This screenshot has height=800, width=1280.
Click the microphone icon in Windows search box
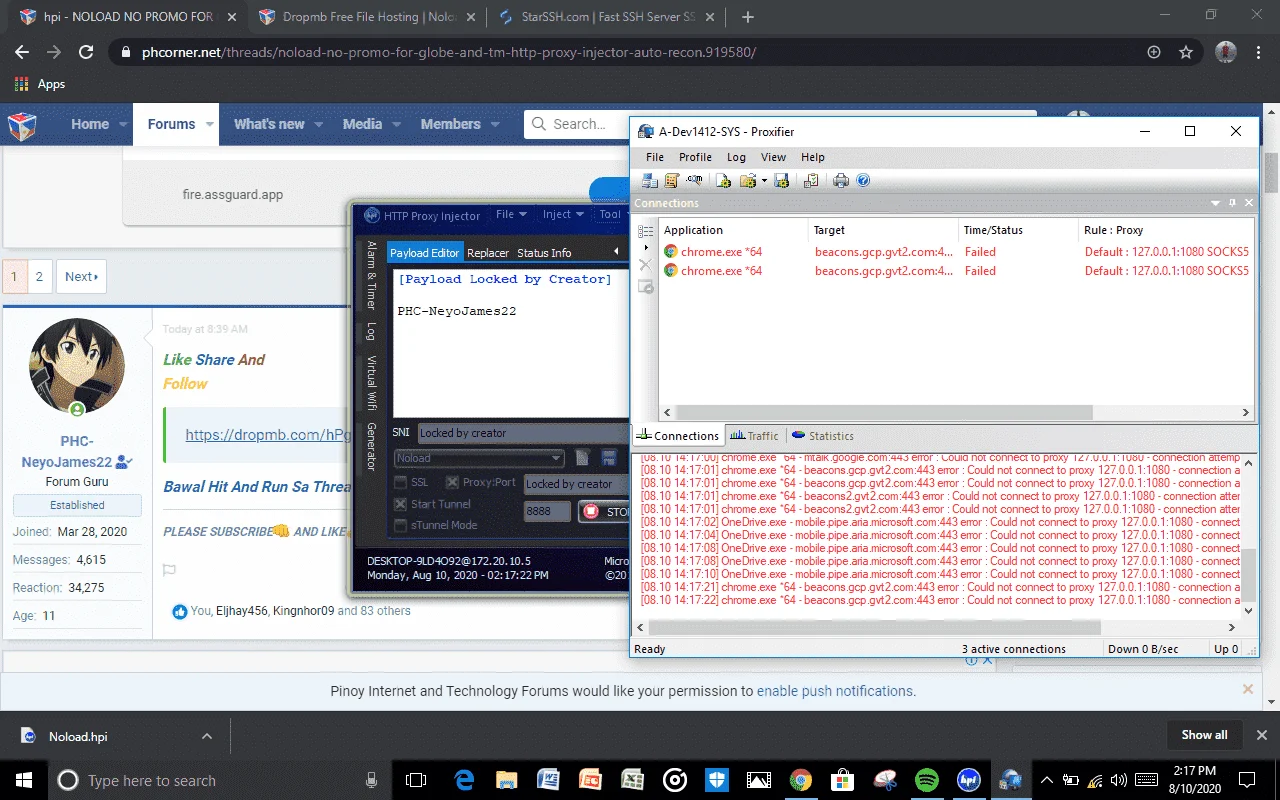(372, 780)
